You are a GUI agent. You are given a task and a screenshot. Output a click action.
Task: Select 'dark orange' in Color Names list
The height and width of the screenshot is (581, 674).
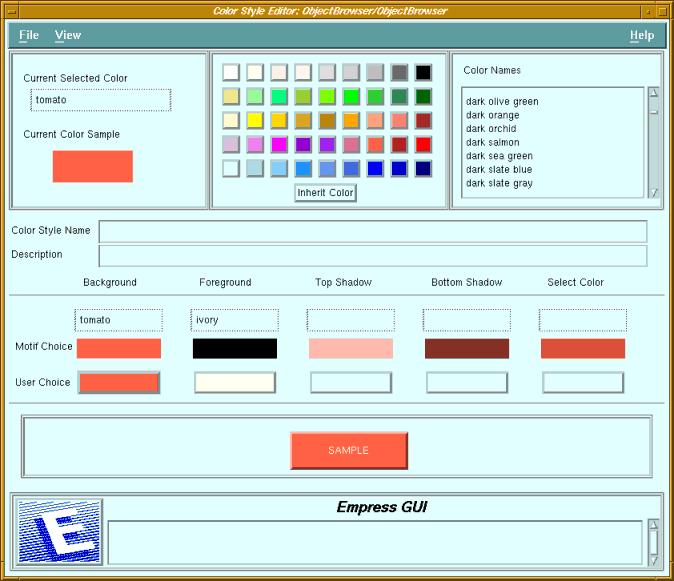tap(493, 115)
